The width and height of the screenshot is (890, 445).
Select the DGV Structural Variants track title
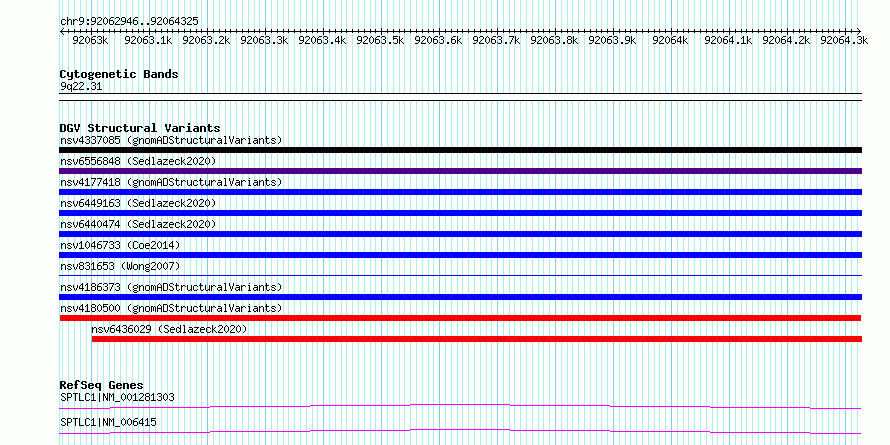tap(140, 128)
